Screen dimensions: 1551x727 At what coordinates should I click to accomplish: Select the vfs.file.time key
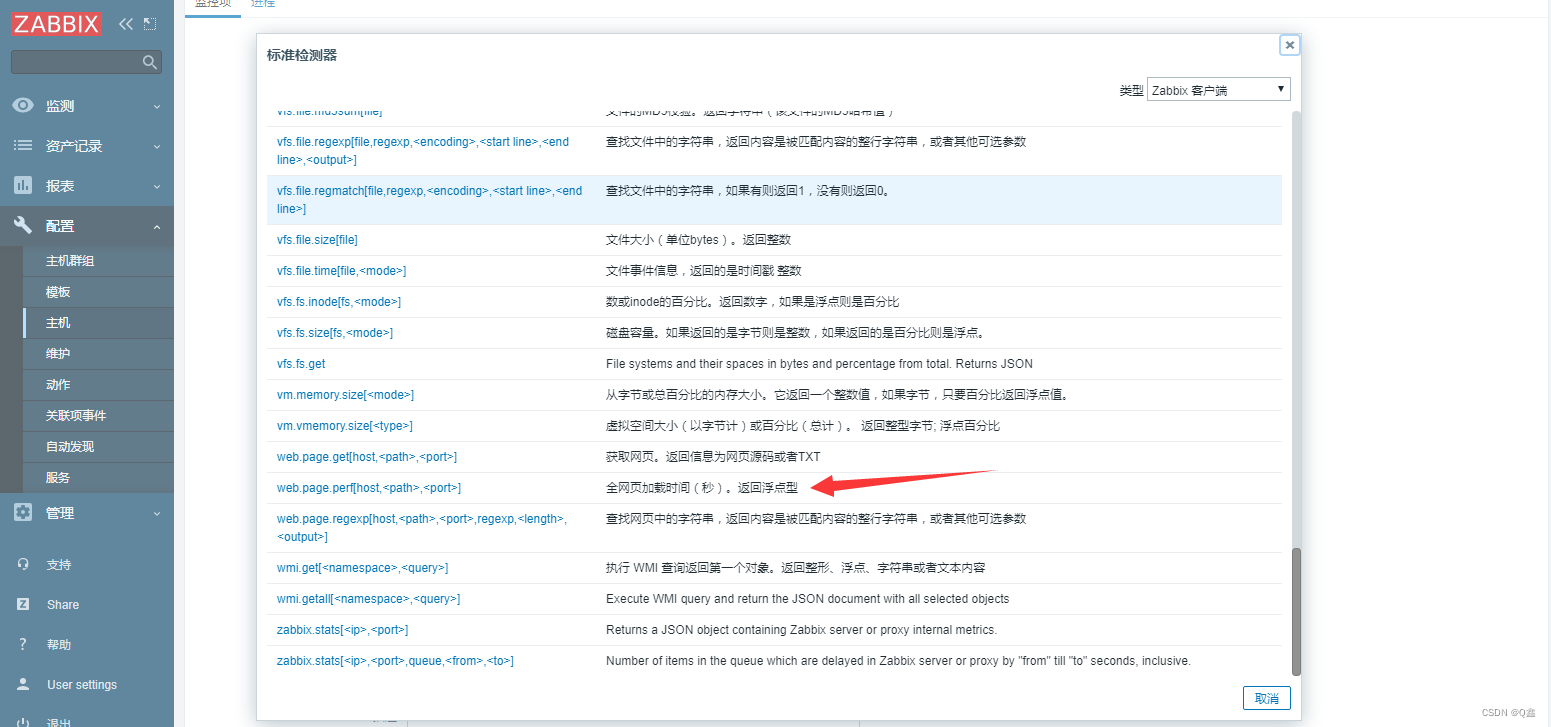click(341, 271)
